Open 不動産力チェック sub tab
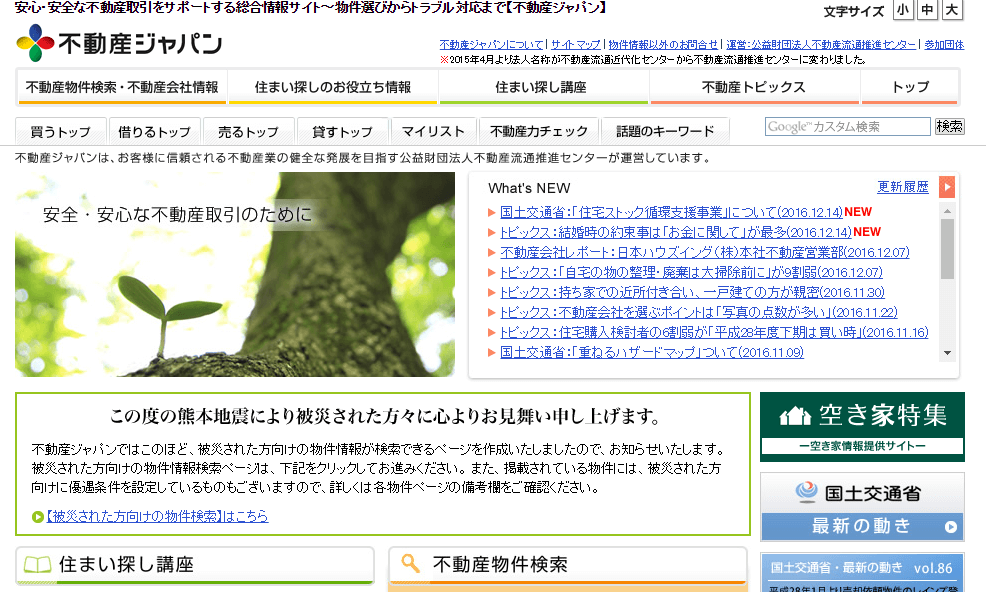Screen dimensions: 986x592 click(x=538, y=131)
